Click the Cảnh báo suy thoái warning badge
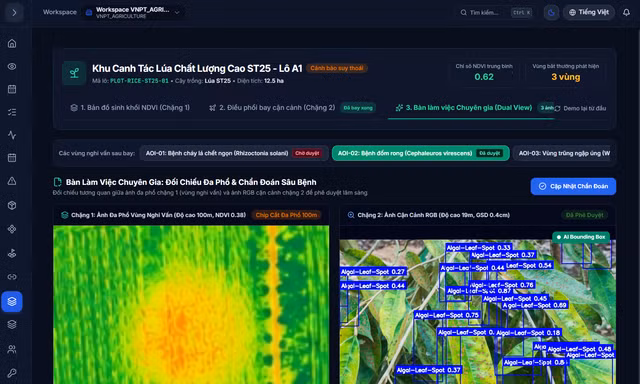 337,68
